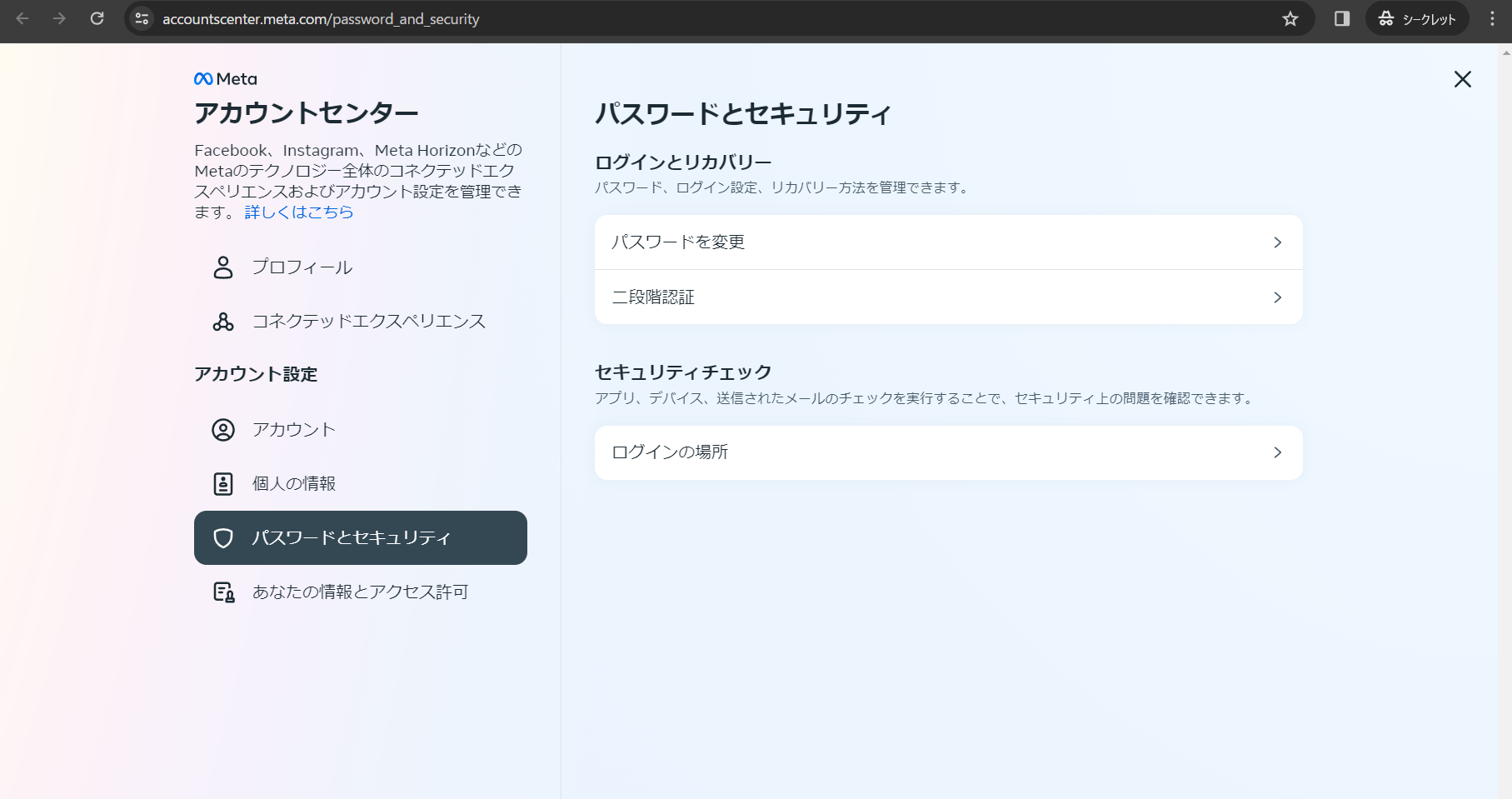The width and height of the screenshot is (1512, 799).
Task: Select プロフィール menu item text
Action: pyautogui.click(x=302, y=267)
